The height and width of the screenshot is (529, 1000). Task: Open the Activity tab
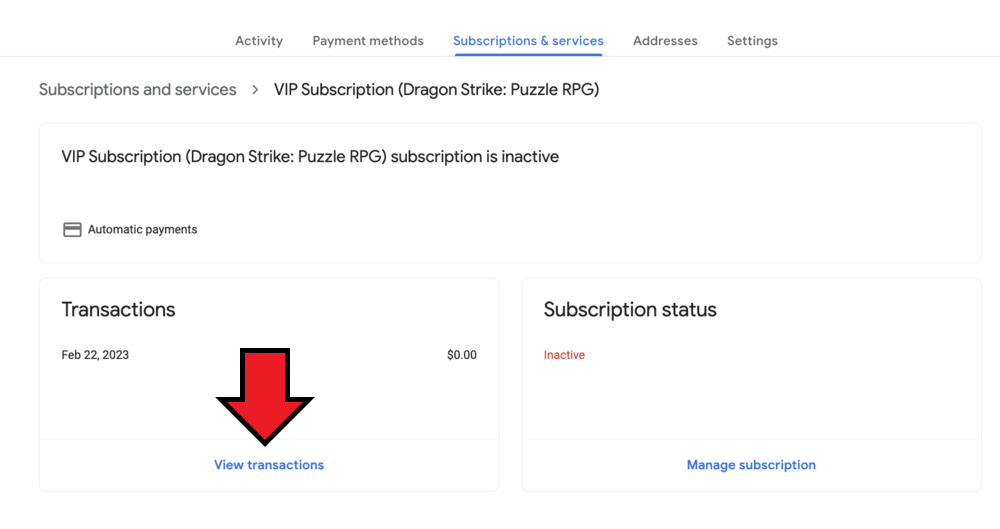[x=259, y=41]
